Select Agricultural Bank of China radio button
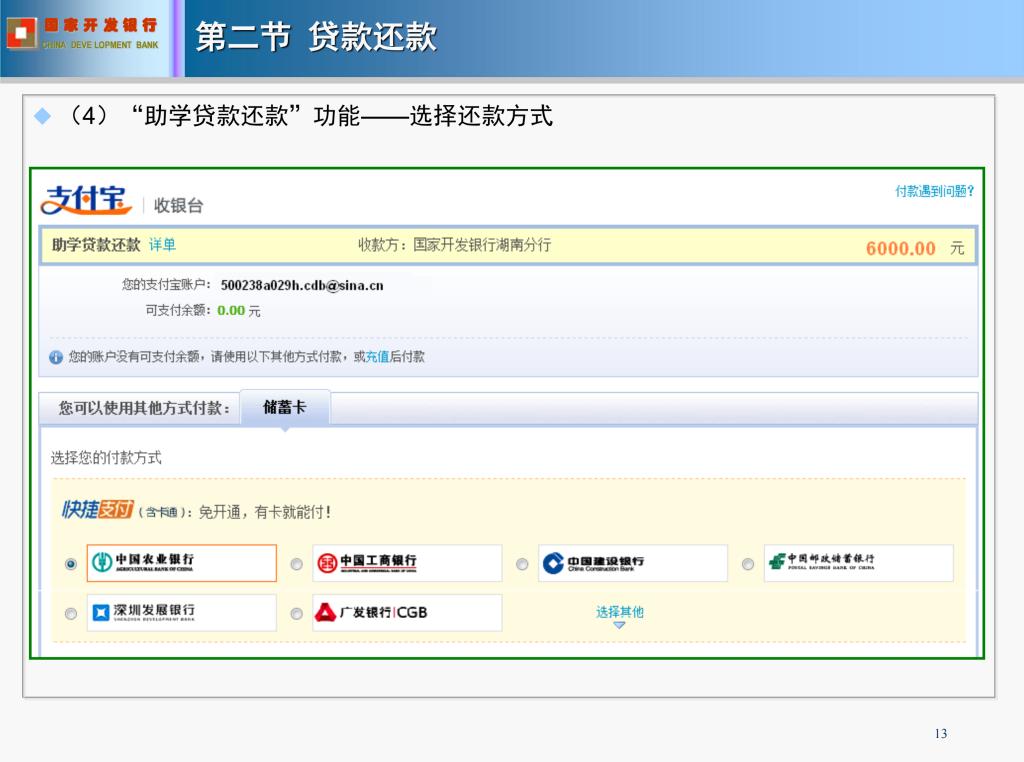 71,564
